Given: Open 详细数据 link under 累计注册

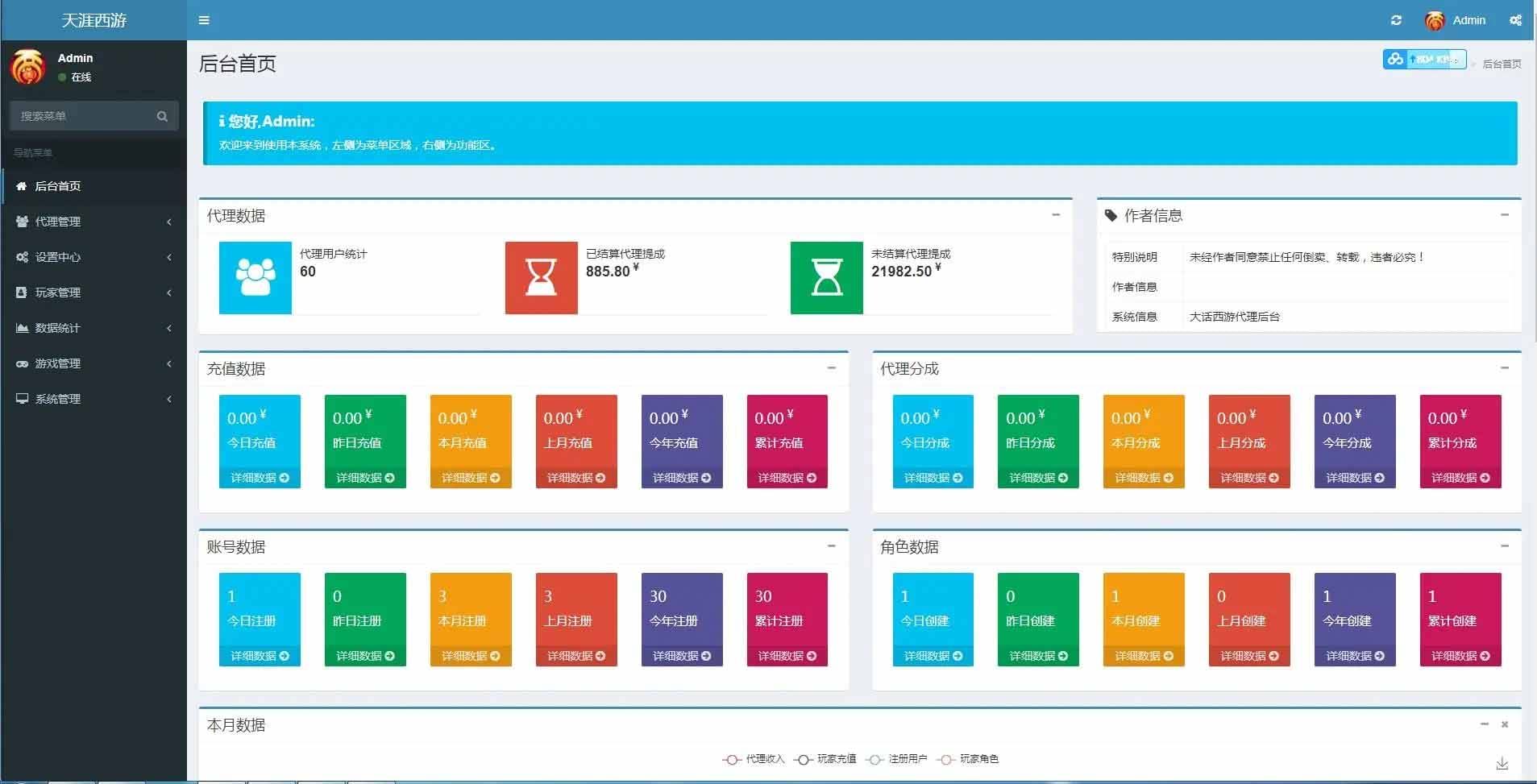Looking at the screenshot, I should [x=787, y=656].
